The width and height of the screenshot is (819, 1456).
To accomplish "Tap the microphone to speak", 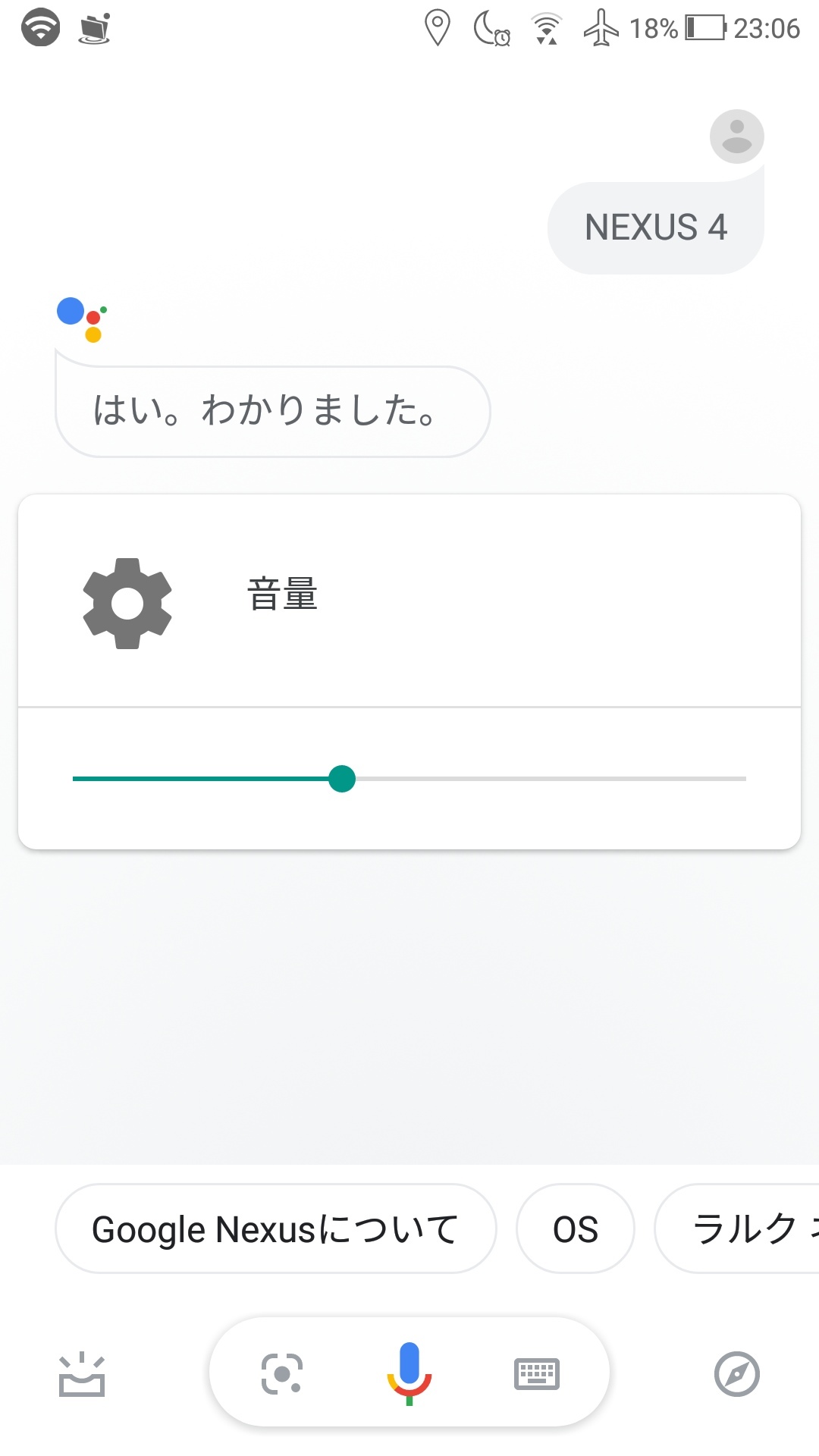I will click(409, 1373).
